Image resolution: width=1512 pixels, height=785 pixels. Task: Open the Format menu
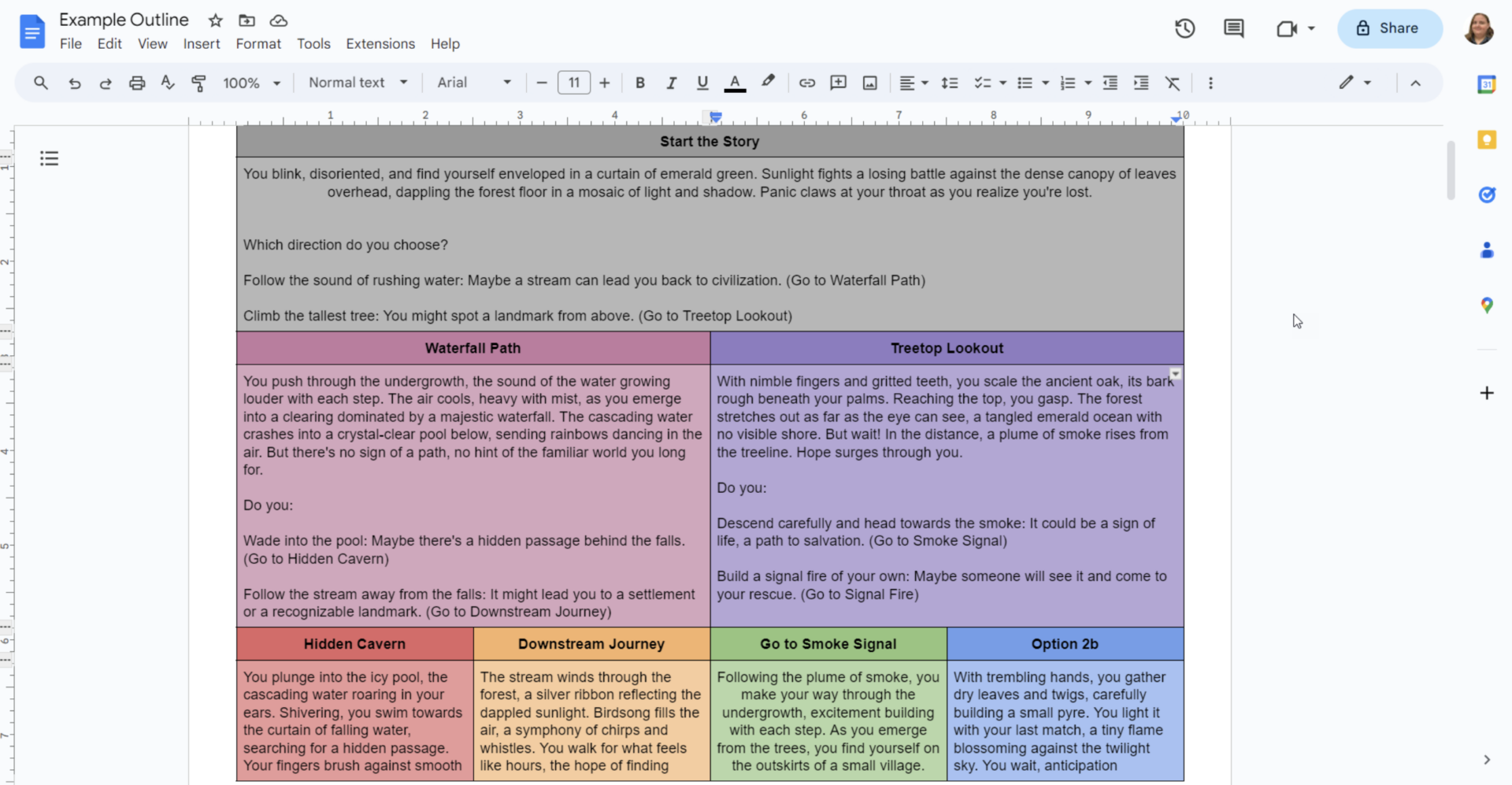pyautogui.click(x=258, y=44)
